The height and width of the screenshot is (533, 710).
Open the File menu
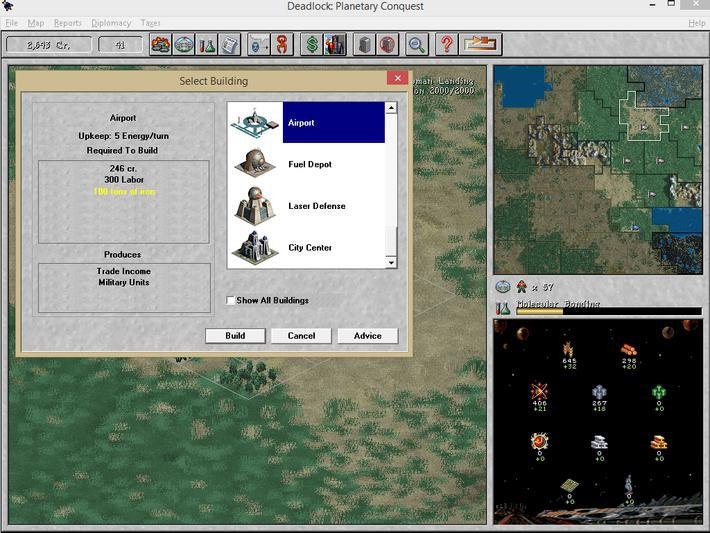click(12, 23)
